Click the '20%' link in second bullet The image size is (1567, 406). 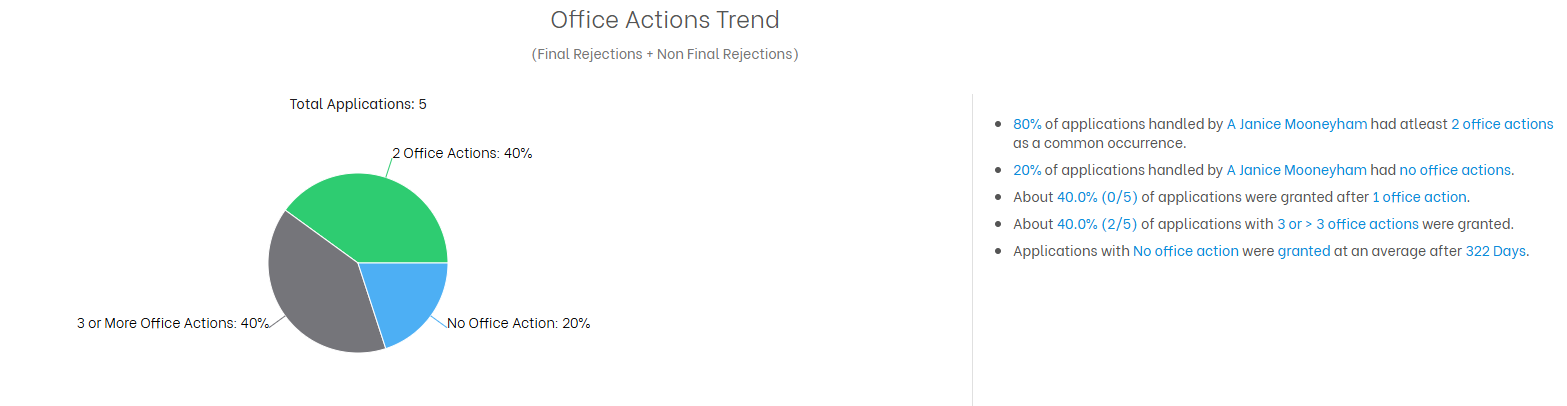pos(1027,170)
